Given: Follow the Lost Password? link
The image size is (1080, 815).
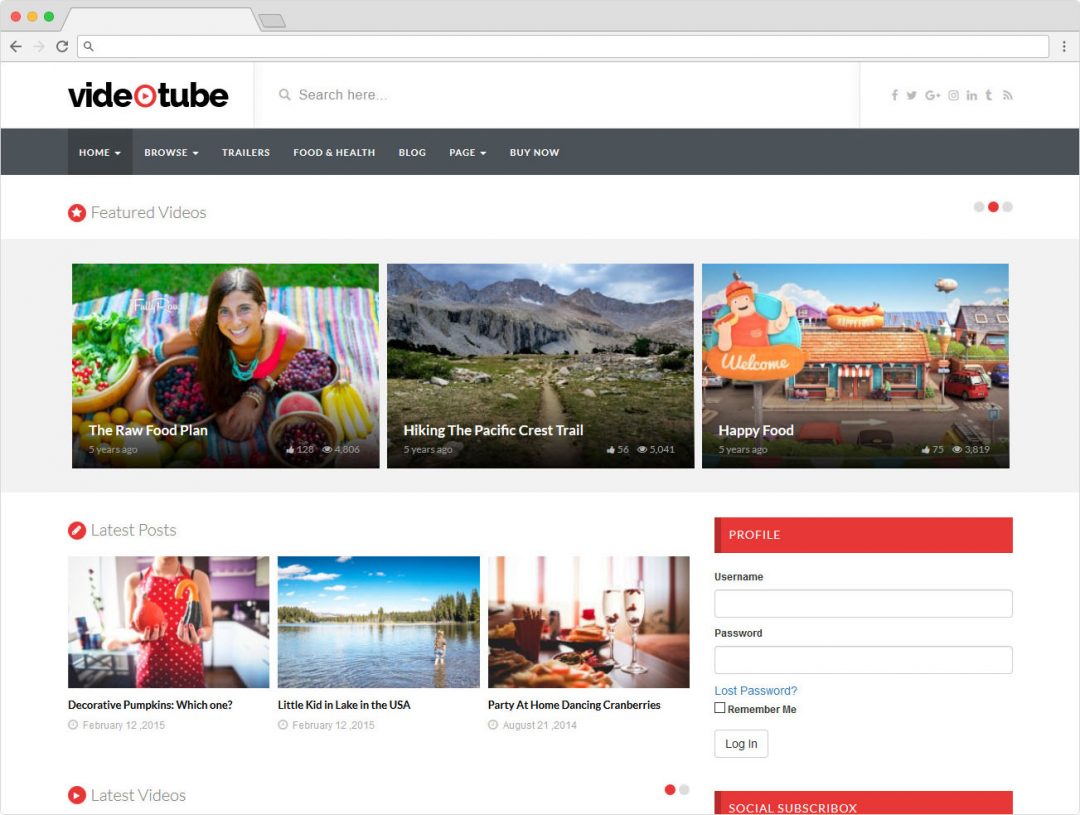Looking at the screenshot, I should click(755, 691).
